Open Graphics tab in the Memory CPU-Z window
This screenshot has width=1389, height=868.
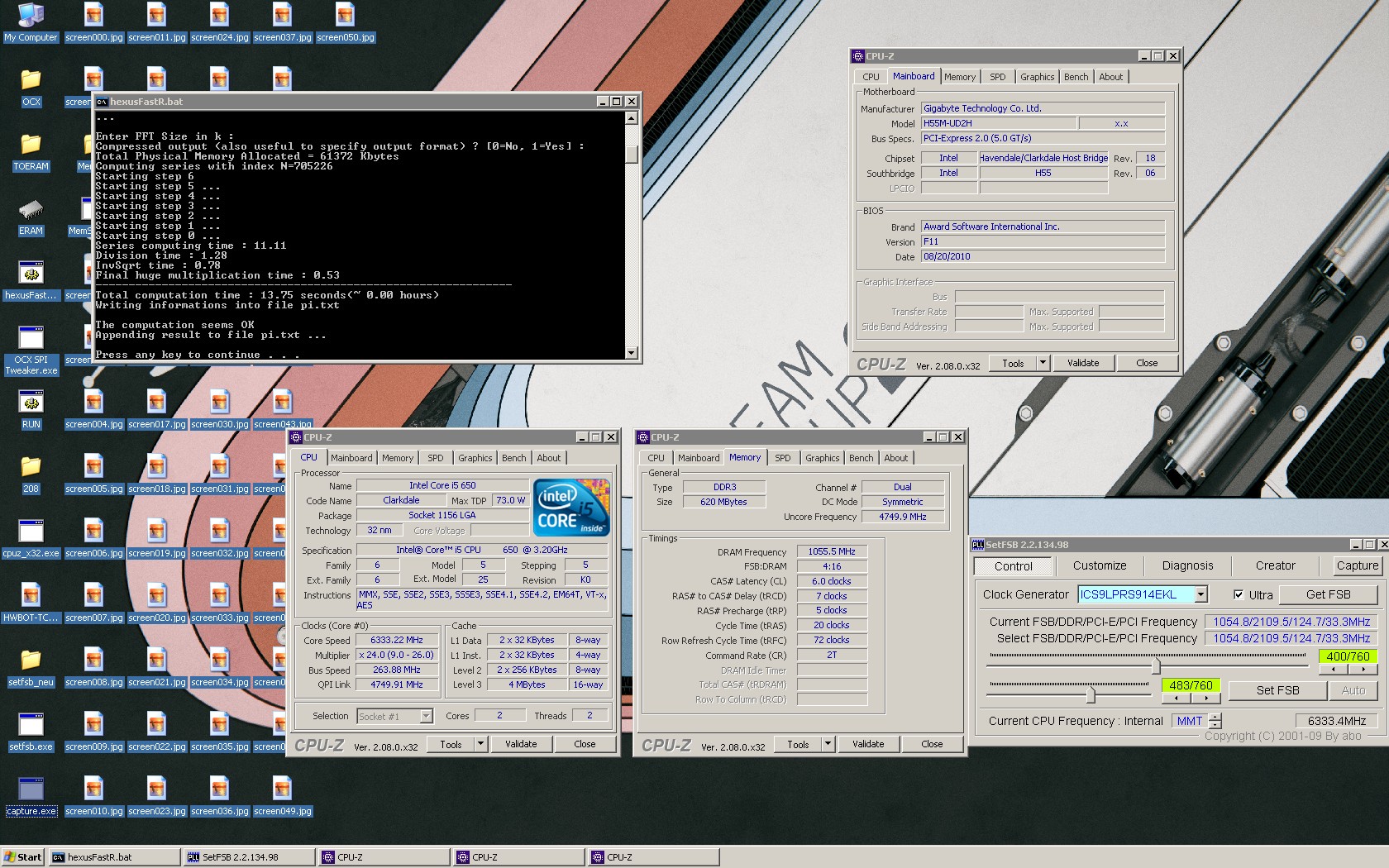pyautogui.click(x=822, y=458)
